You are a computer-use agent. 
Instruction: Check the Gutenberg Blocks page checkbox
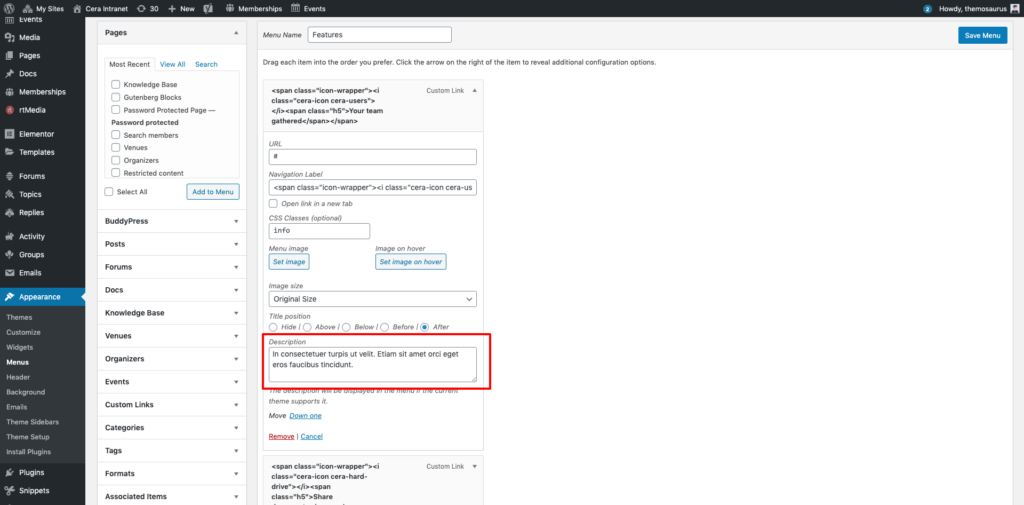(x=116, y=97)
